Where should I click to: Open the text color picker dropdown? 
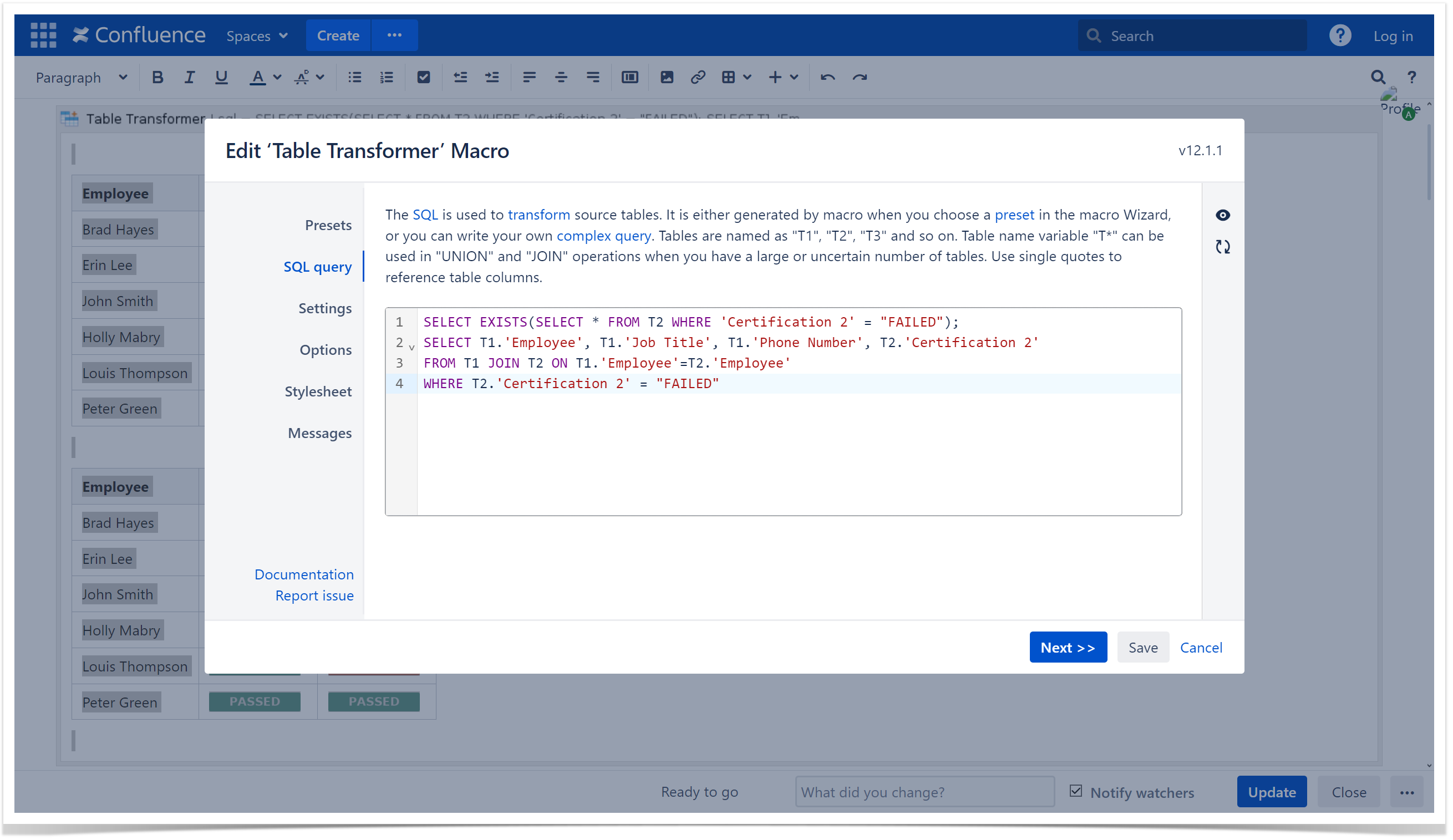coord(277,77)
